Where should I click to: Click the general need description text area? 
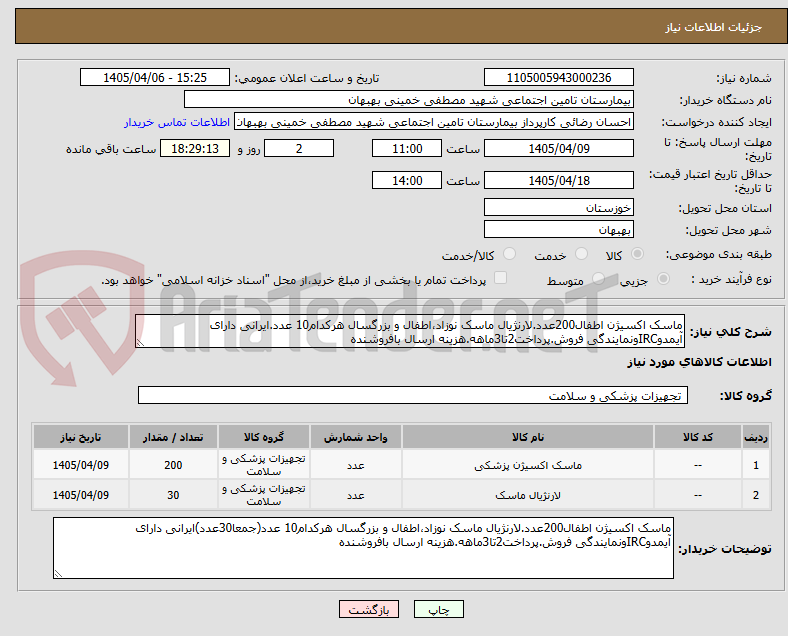pyautogui.click(x=410, y=332)
